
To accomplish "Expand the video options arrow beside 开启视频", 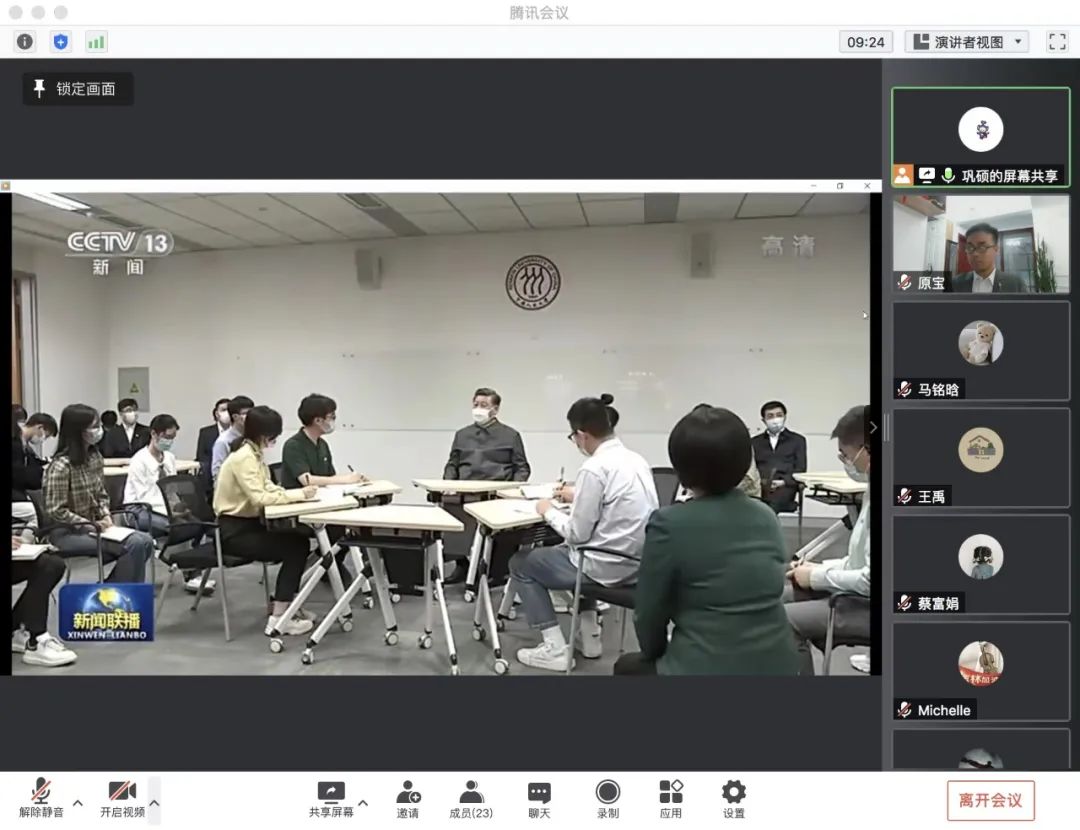I will coord(154,802).
